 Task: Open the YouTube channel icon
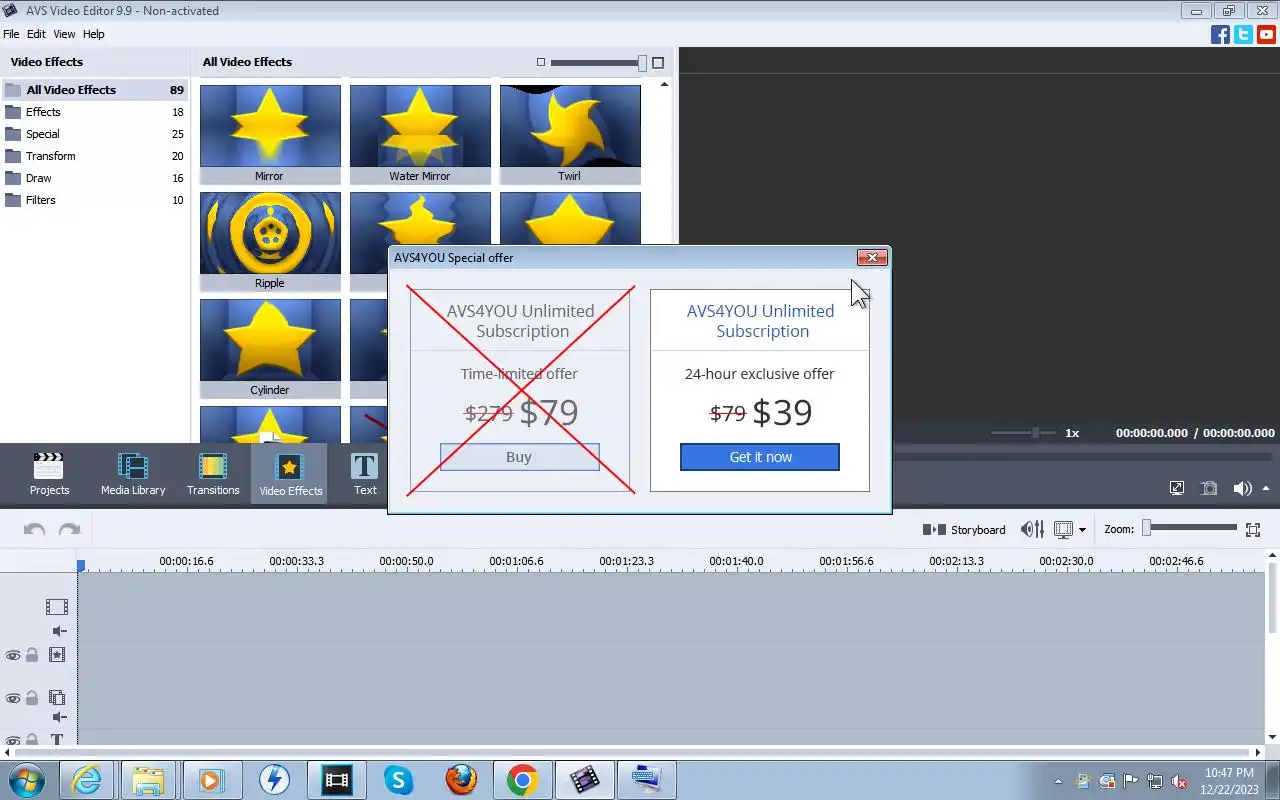click(1266, 34)
